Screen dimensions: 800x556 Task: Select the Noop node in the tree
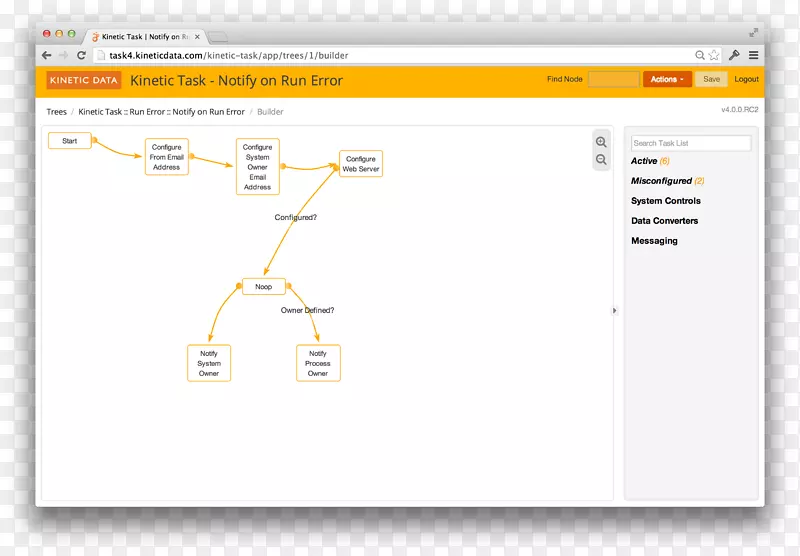(264, 287)
